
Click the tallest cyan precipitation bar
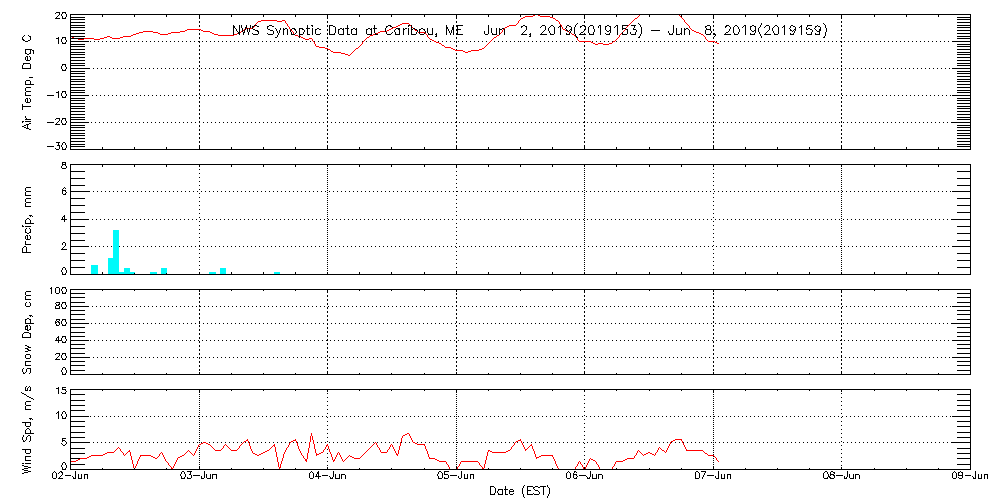[x=116, y=251]
